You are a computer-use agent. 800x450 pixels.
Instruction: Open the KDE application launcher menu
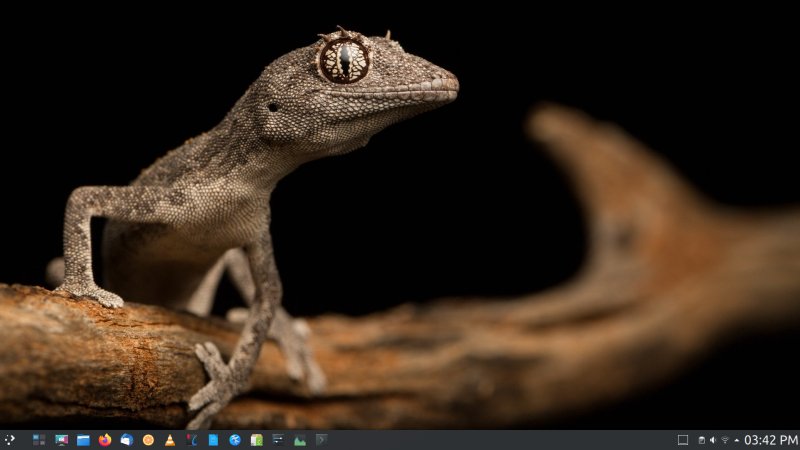pyautogui.click(x=10, y=440)
